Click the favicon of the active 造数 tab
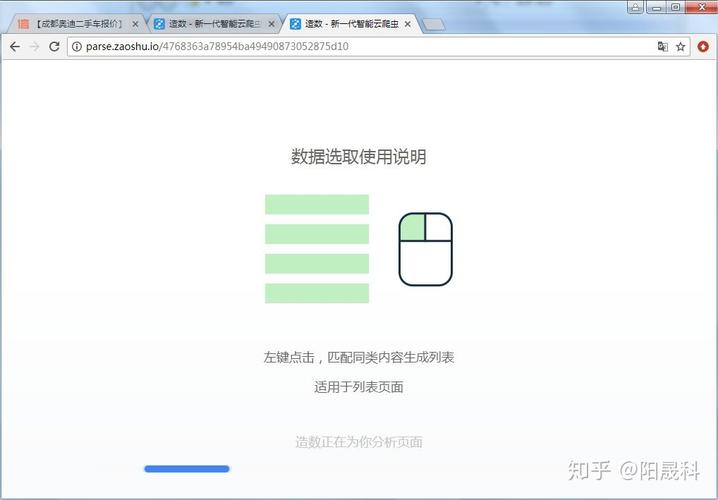 coord(296,24)
